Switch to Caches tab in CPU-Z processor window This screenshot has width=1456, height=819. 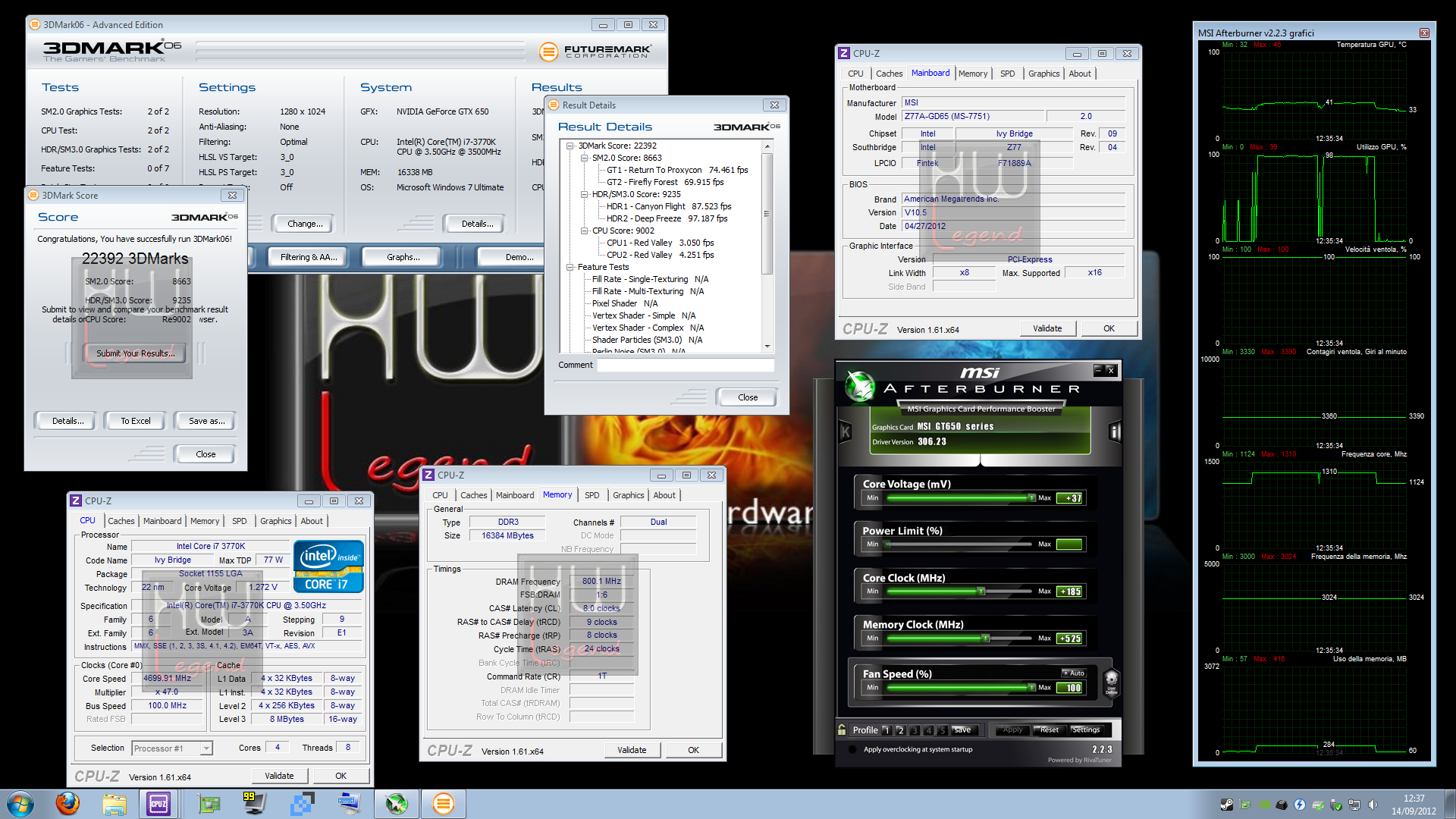click(121, 521)
